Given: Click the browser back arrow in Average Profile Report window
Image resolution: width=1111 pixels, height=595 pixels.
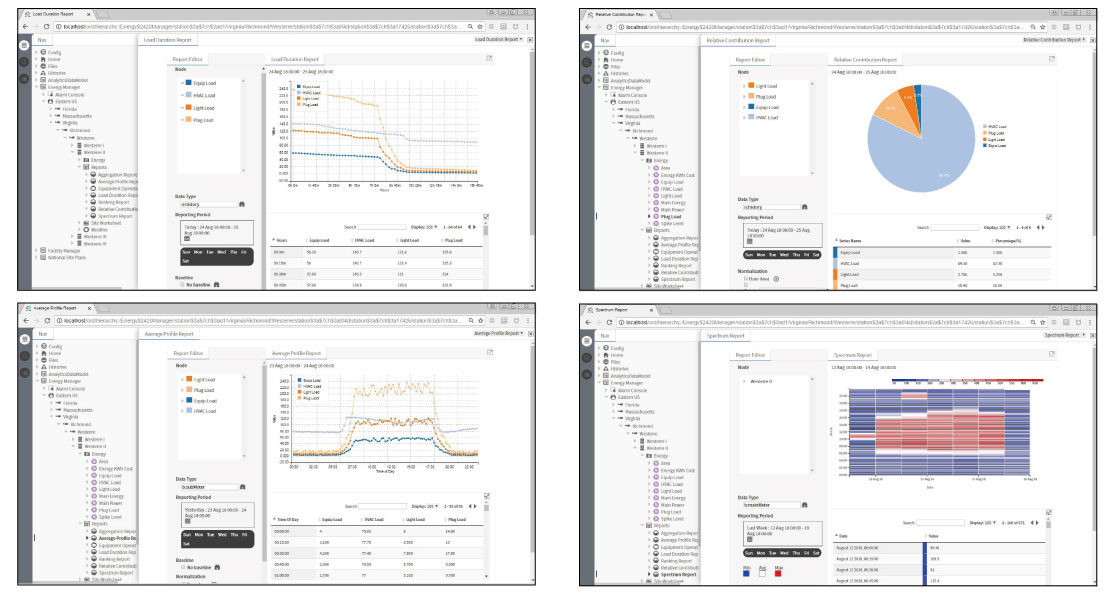Looking at the screenshot, I should click(x=26, y=320).
